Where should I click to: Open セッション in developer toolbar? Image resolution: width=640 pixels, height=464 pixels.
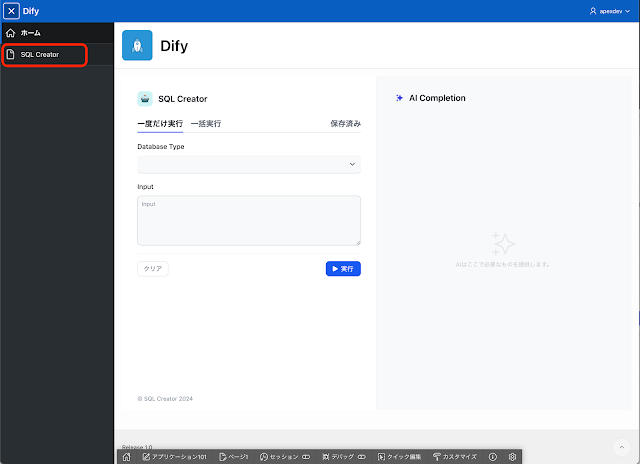285,457
